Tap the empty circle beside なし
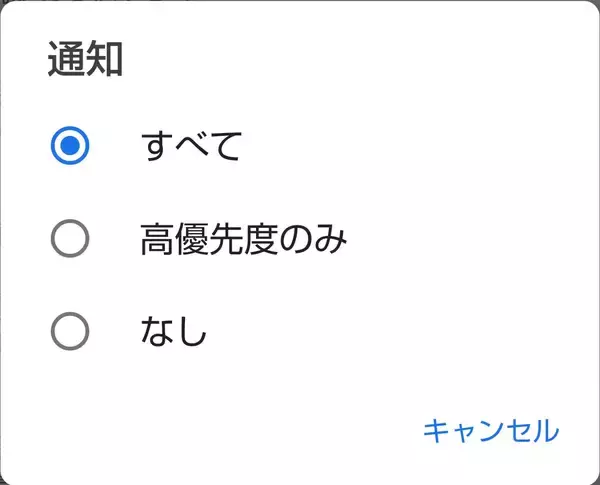 [x=70, y=331]
